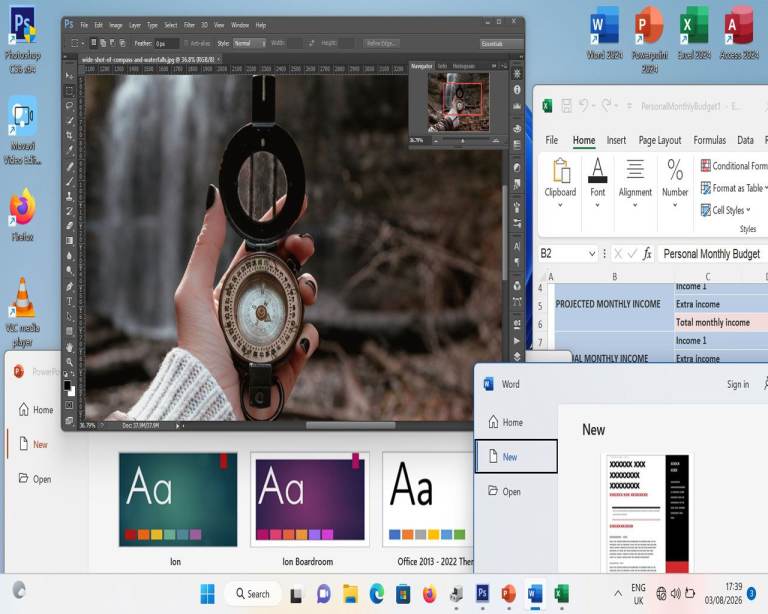Click the Refine Edge button
This screenshot has height=614, width=768.
pyautogui.click(x=381, y=44)
